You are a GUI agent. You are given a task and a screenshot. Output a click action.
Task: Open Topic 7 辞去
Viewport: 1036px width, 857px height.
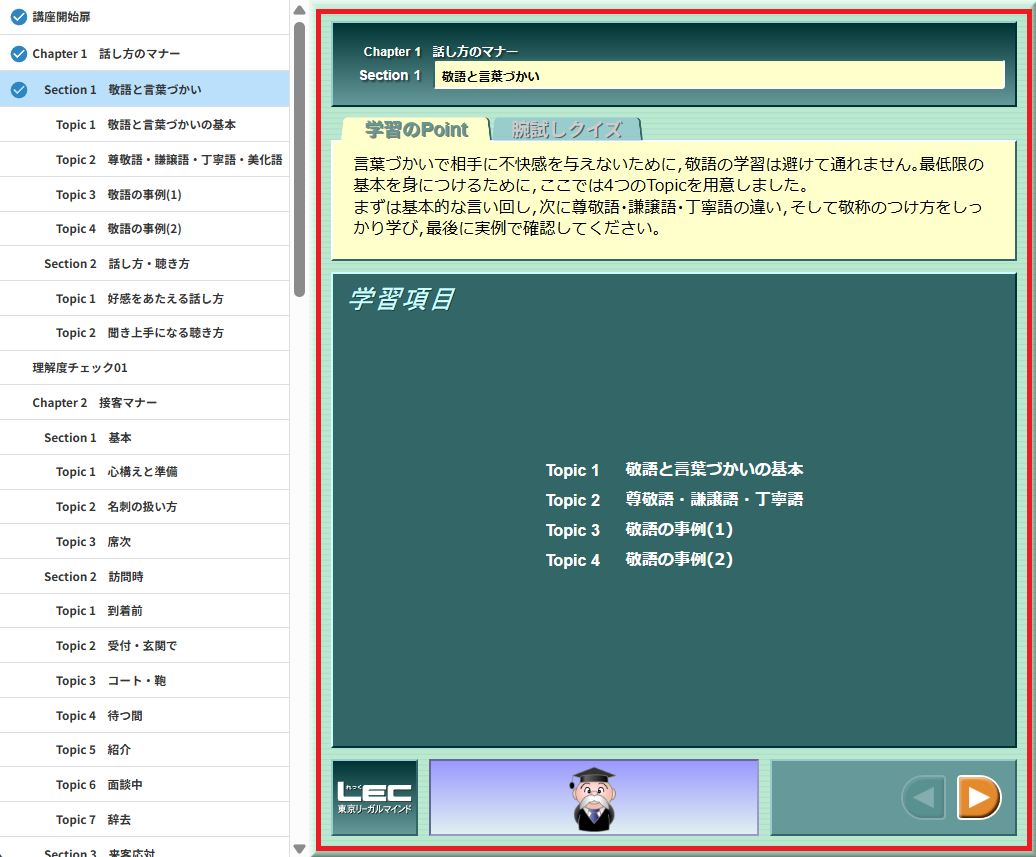click(x=145, y=820)
